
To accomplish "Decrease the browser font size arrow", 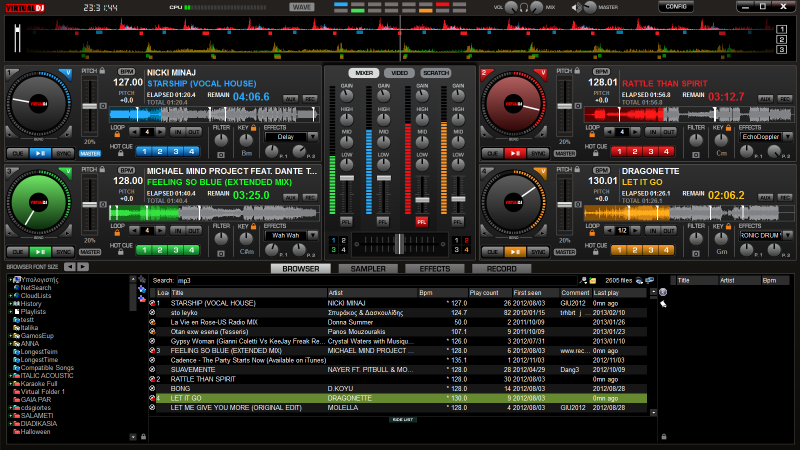I will point(70,266).
